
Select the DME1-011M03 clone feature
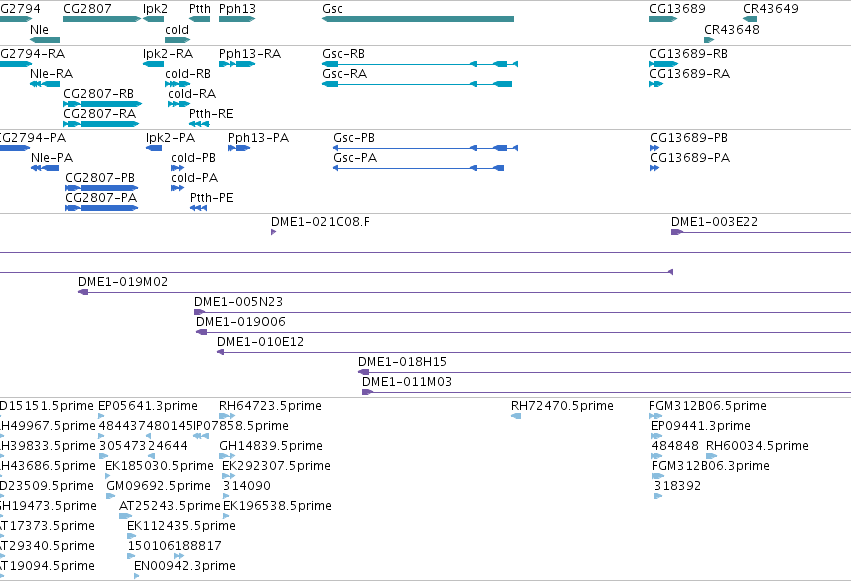606,392
